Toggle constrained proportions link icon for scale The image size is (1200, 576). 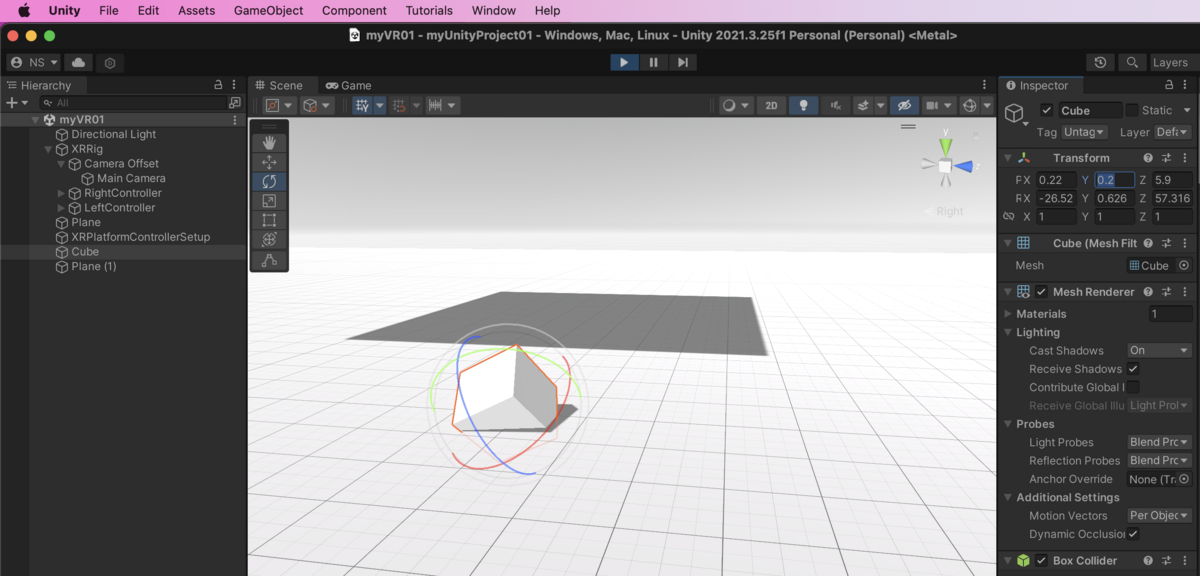pyautogui.click(x=1009, y=216)
